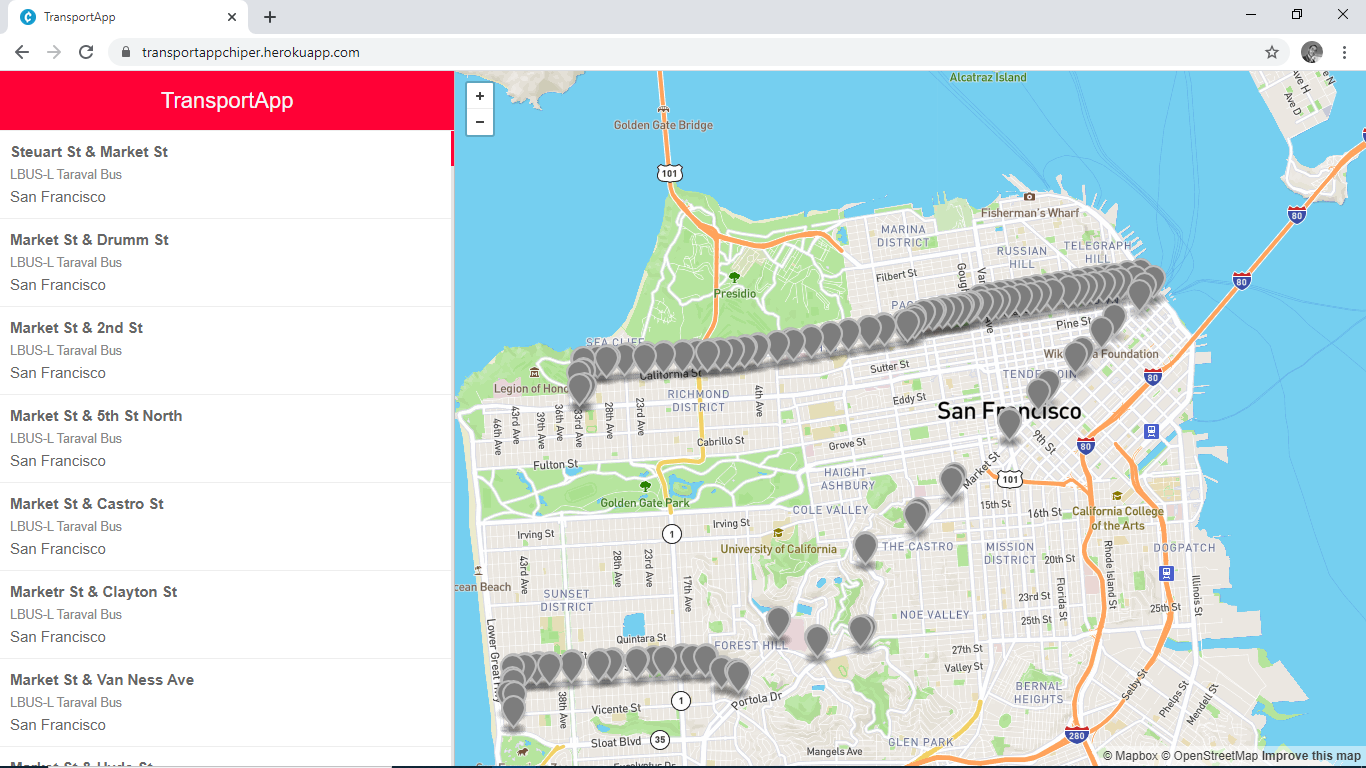The width and height of the screenshot is (1366, 768).
Task: Go forward in browser history
Action: [x=54, y=52]
